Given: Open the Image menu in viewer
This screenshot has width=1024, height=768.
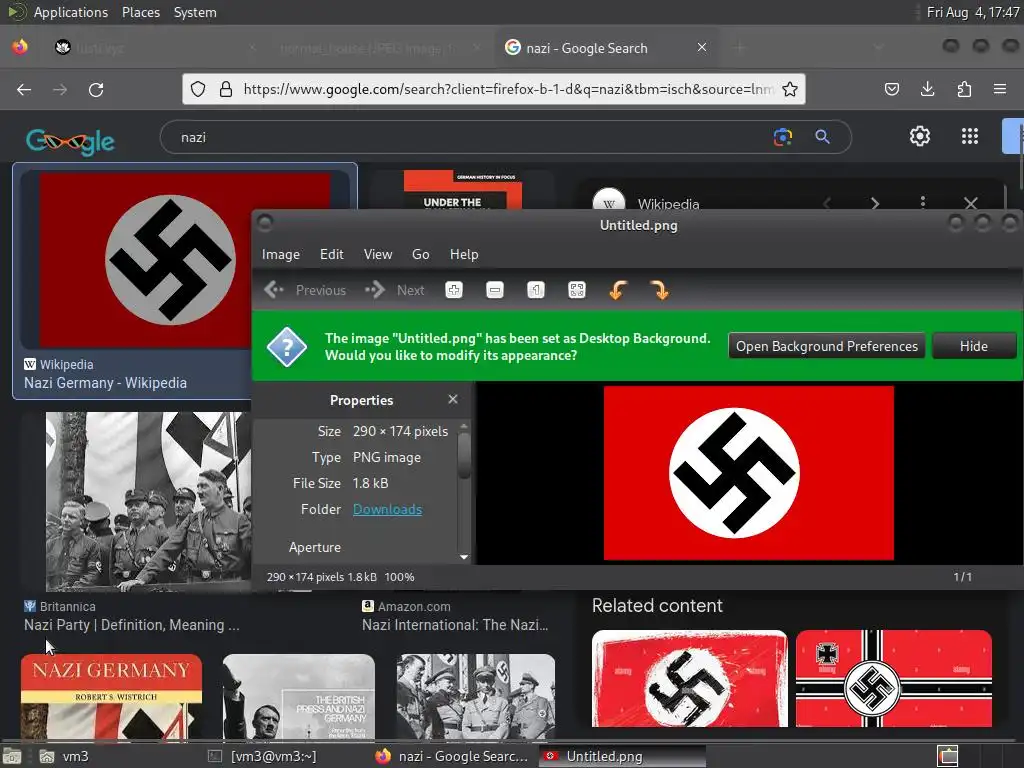Looking at the screenshot, I should coord(281,254).
